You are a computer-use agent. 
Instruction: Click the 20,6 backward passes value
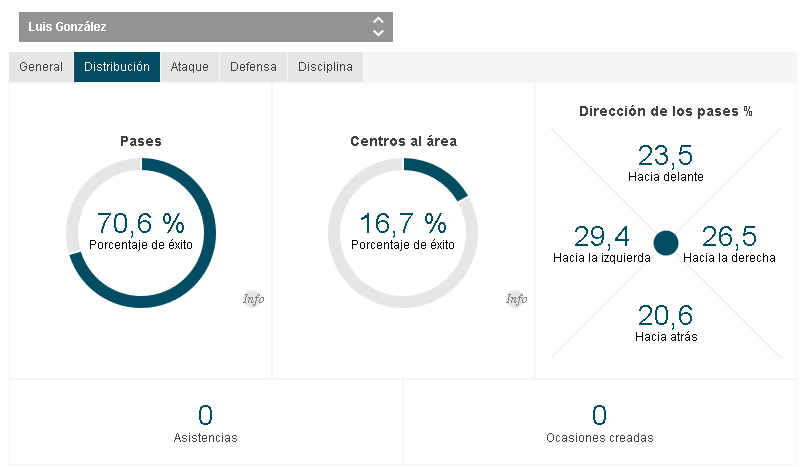666,315
